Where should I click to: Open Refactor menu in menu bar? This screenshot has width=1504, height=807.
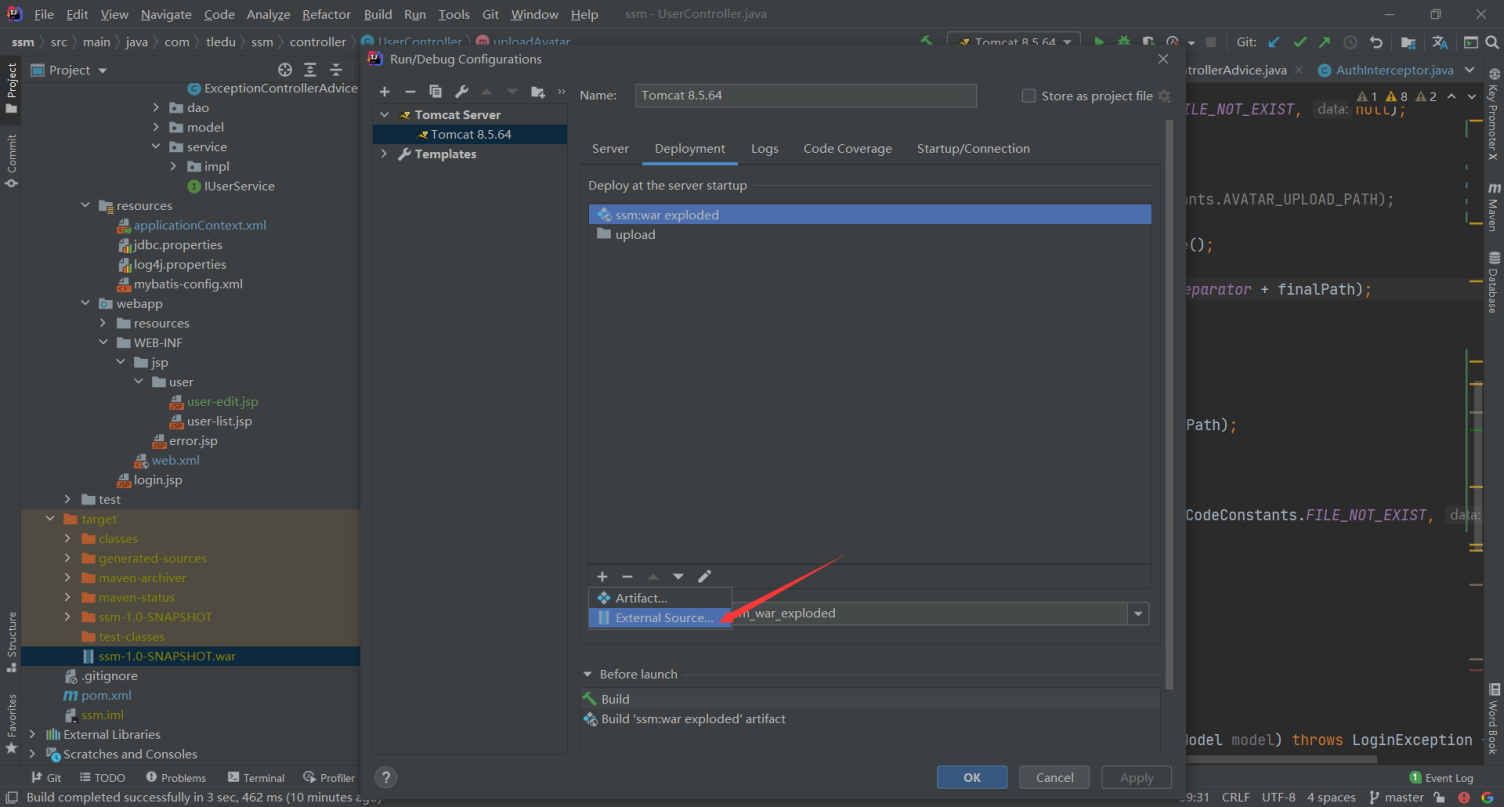tap(327, 14)
